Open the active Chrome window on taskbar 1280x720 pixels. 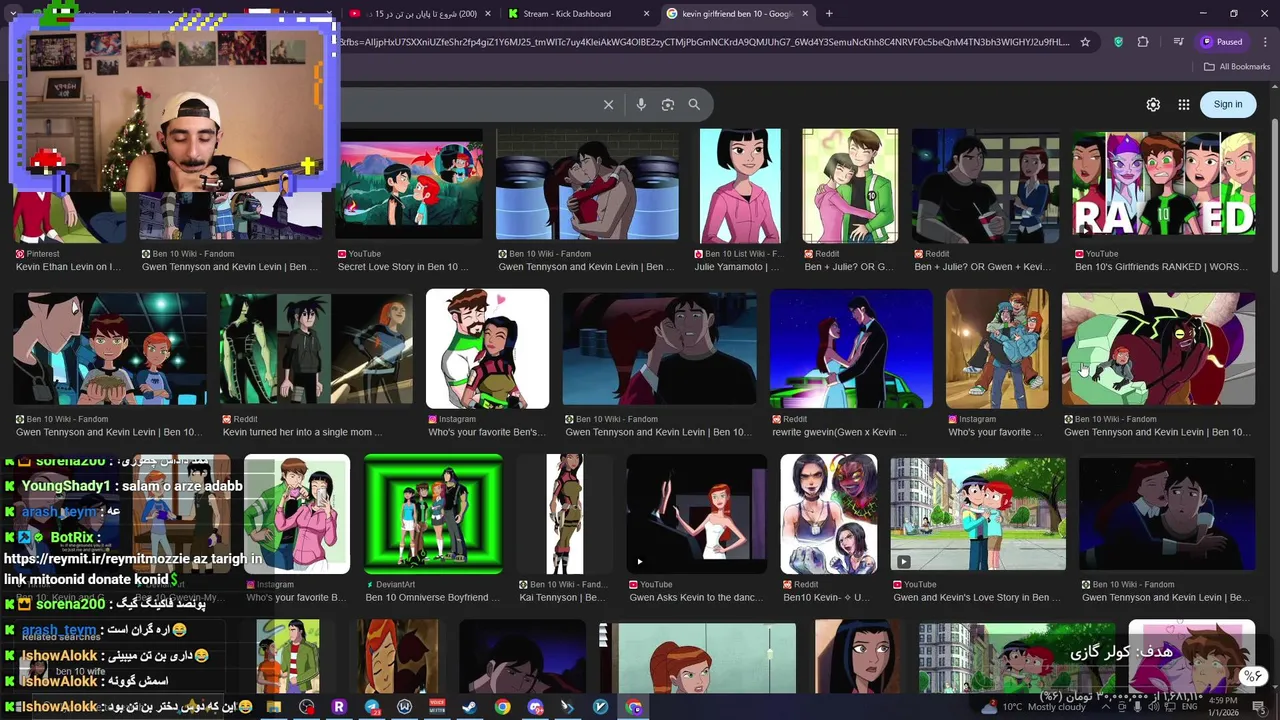click(x=633, y=707)
